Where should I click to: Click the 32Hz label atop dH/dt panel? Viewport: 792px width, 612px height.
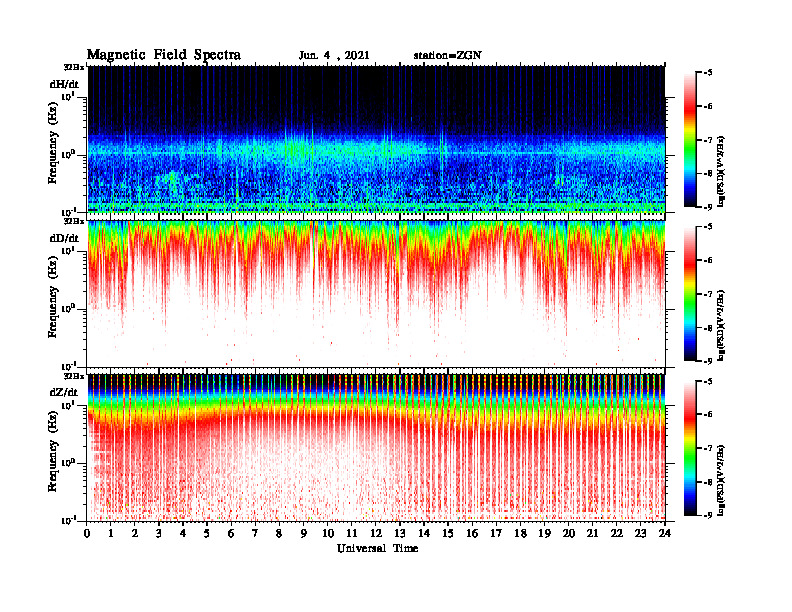pos(74,67)
